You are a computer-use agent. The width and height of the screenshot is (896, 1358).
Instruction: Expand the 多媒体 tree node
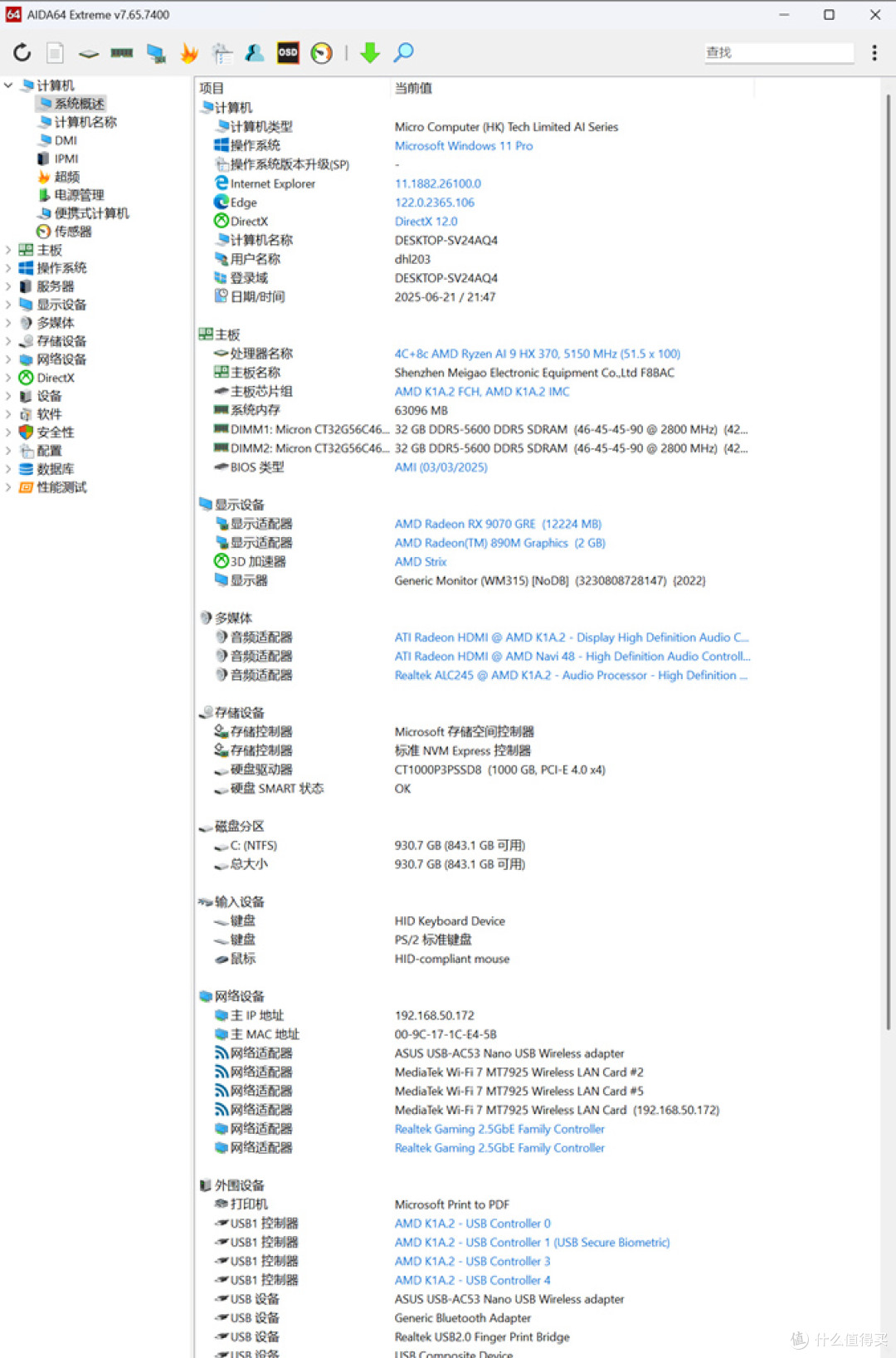8,322
